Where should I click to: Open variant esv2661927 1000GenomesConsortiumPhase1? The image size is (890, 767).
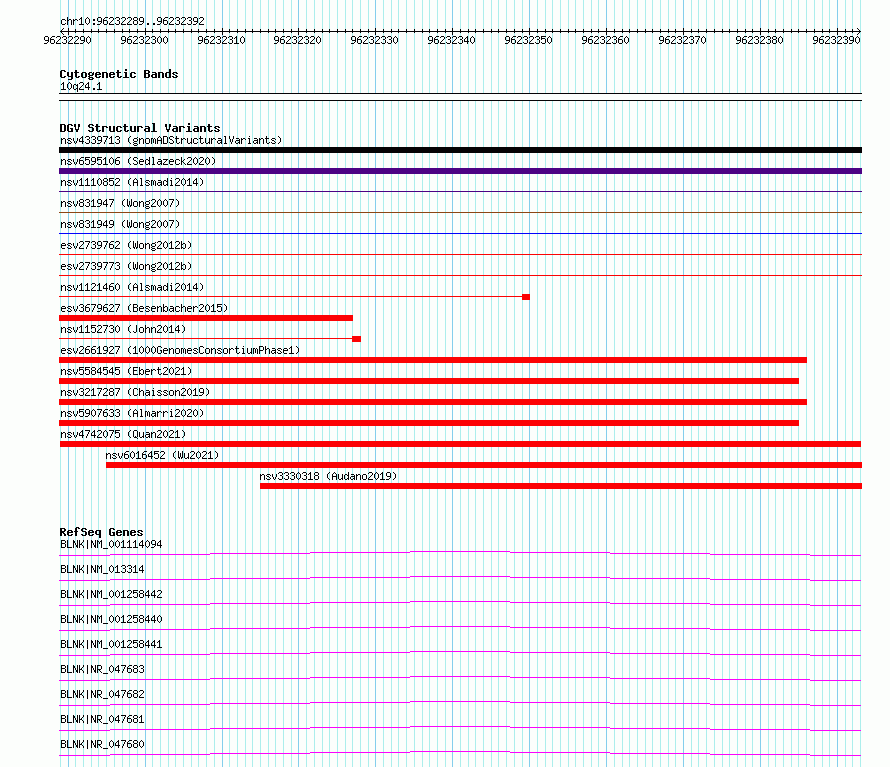180,350
